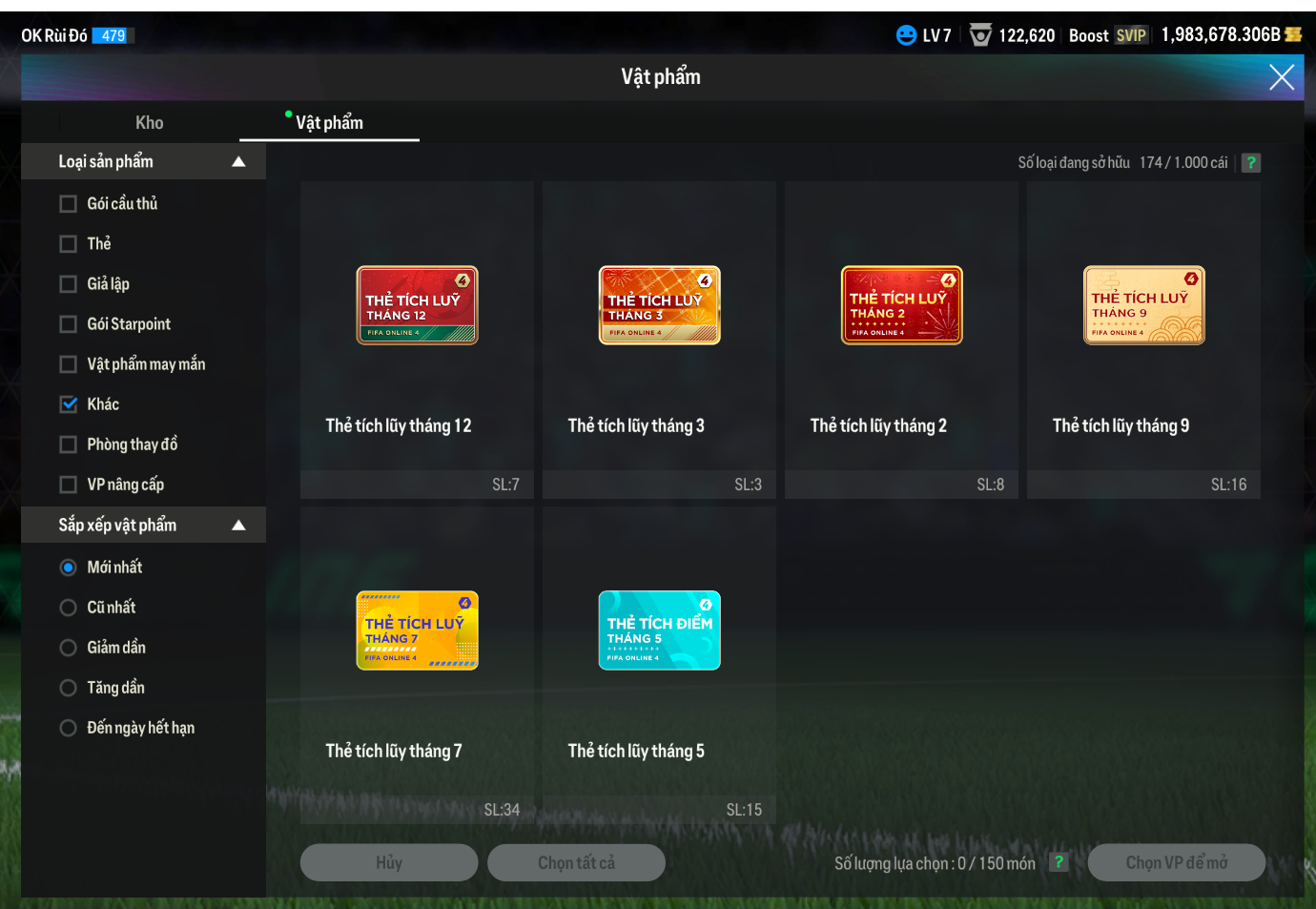
Task: Click the Thẻ tích lũy tháng 12 card icon
Action: pyautogui.click(x=417, y=305)
